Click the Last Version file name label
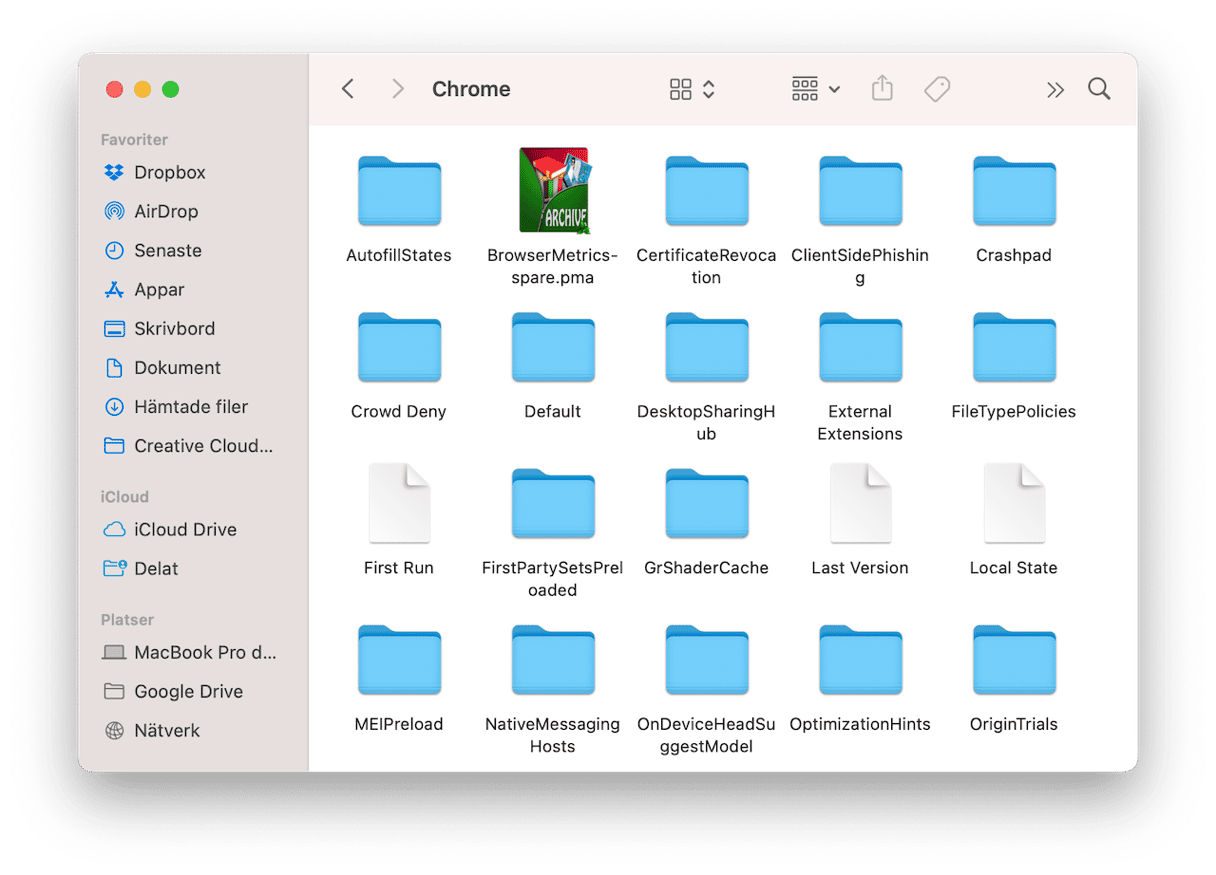 pyautogui.click(x=860, y=567)
